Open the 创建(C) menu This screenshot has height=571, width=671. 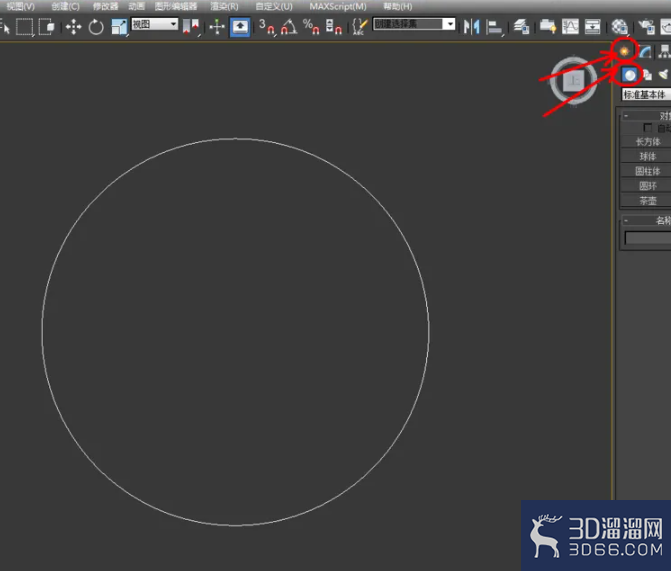click(x=65, y=6)
